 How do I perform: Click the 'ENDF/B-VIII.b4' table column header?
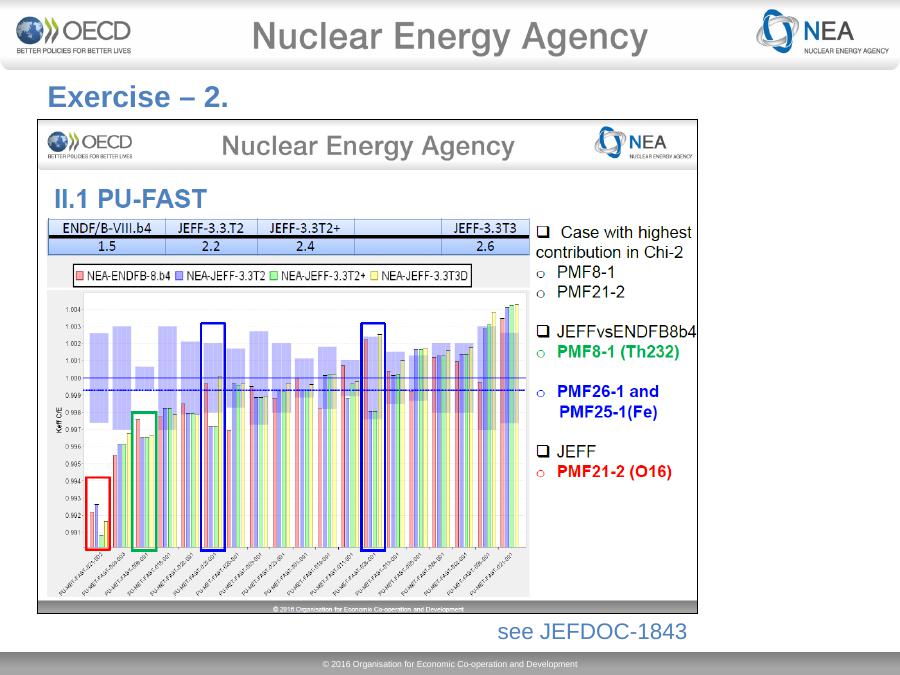pyautogui.click(x=107, y=228)
